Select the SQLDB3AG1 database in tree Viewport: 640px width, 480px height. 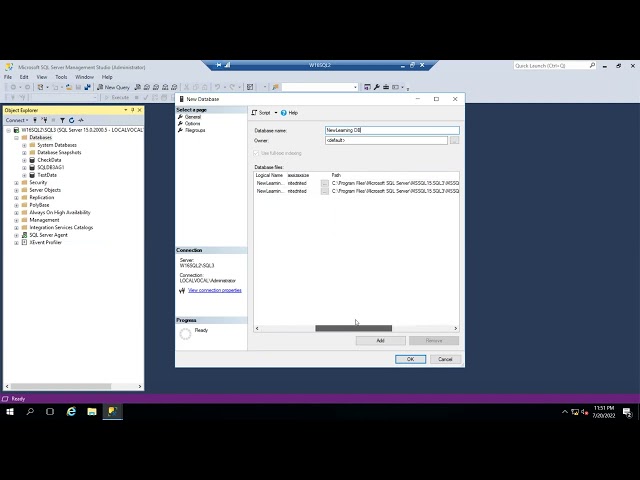tap(50, 168)
